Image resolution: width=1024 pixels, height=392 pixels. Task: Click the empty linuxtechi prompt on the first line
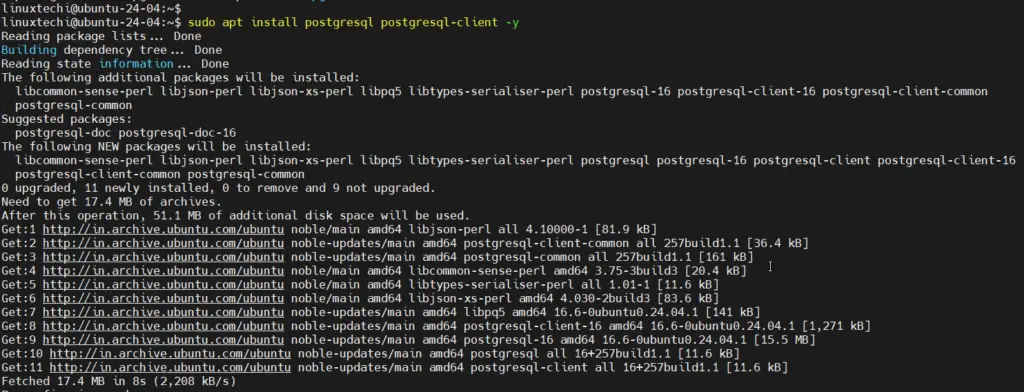91,8
